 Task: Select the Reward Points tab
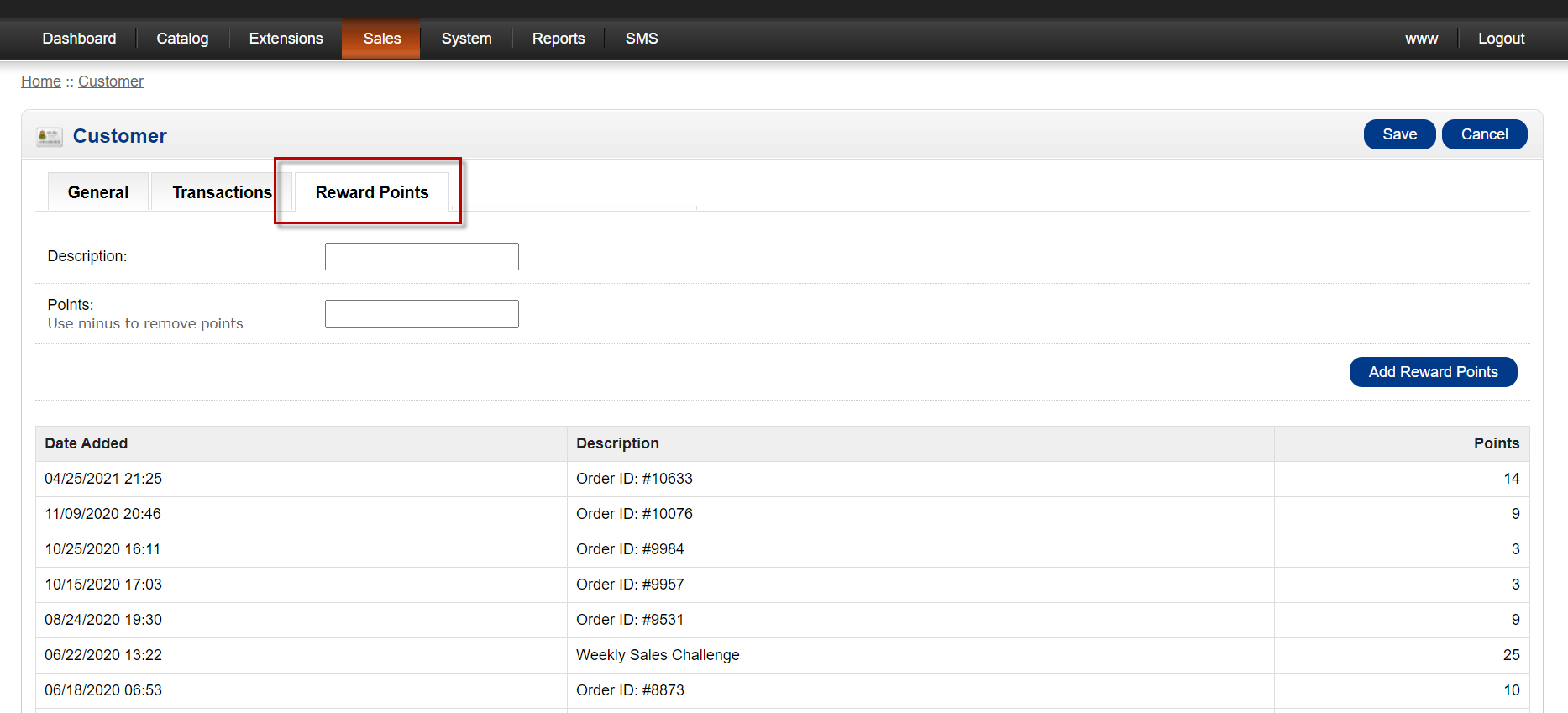pos(372,192)
